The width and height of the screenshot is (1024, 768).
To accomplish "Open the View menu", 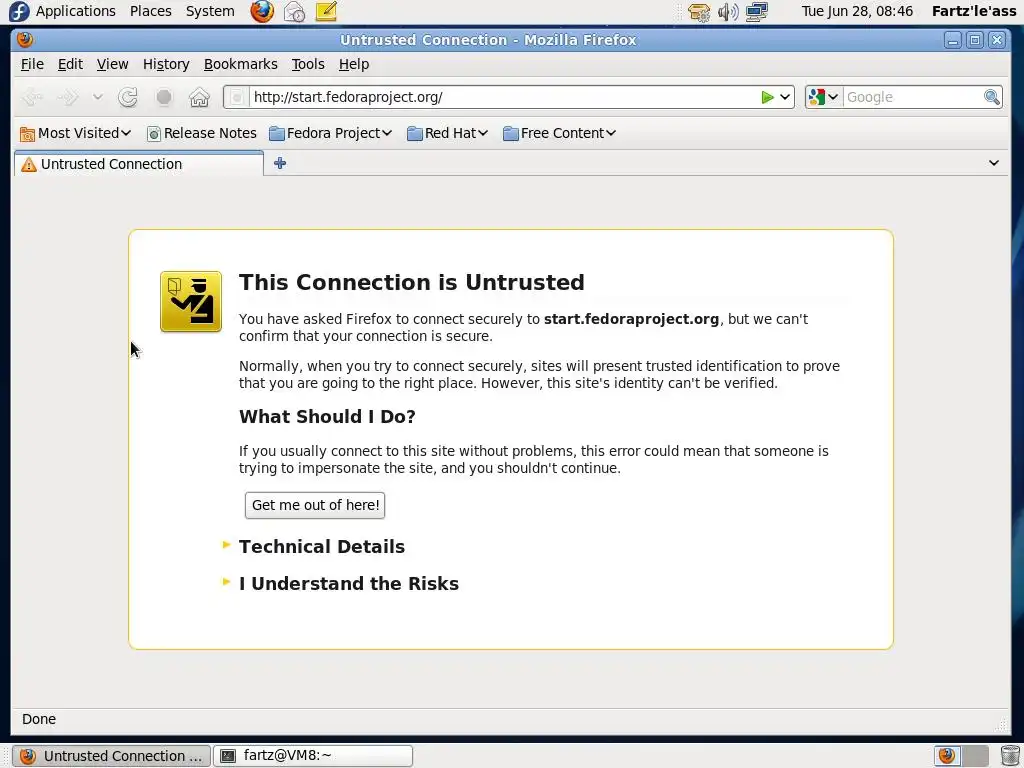I will (112, 64).
